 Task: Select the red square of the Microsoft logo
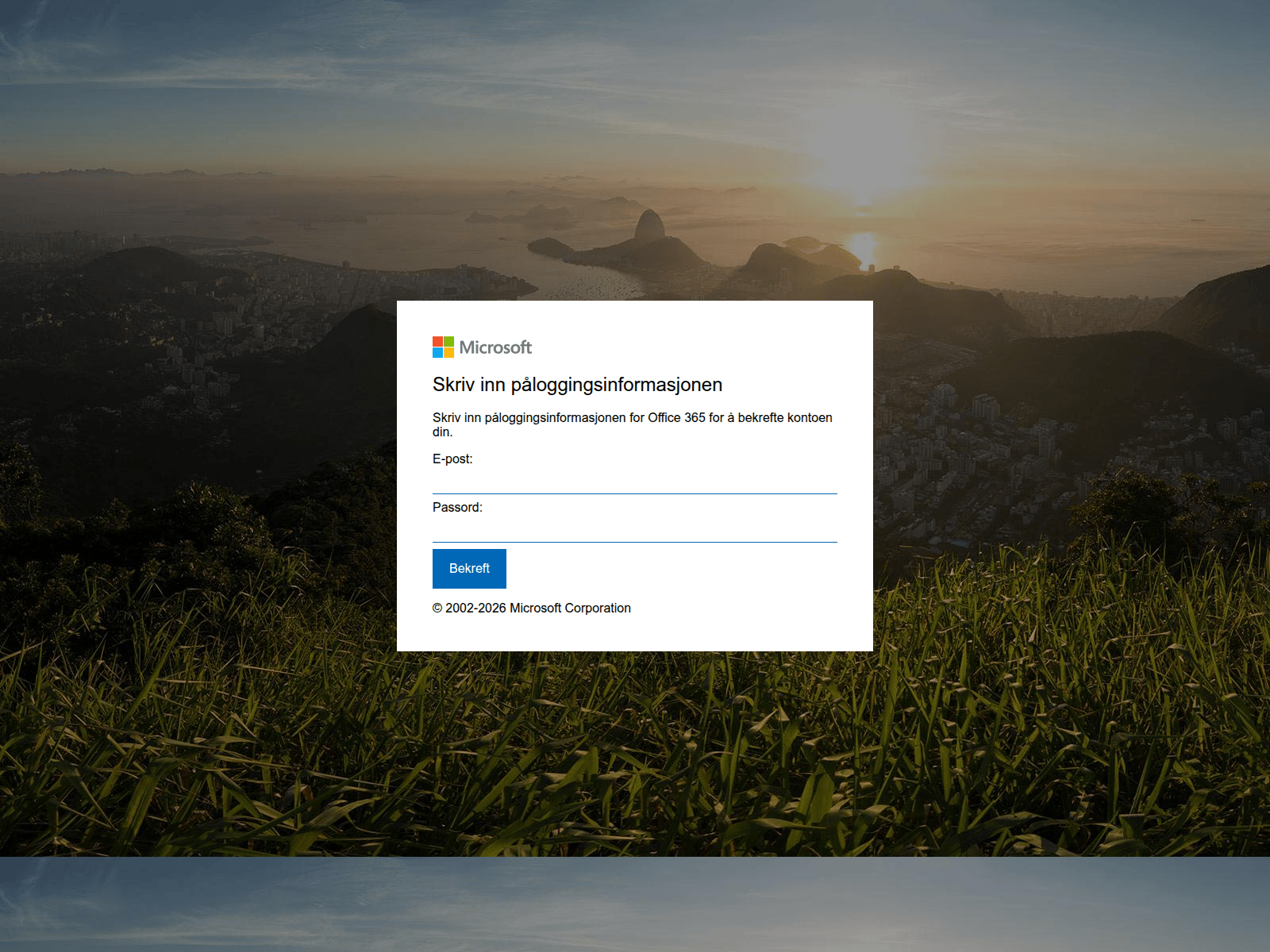[437, 341]
